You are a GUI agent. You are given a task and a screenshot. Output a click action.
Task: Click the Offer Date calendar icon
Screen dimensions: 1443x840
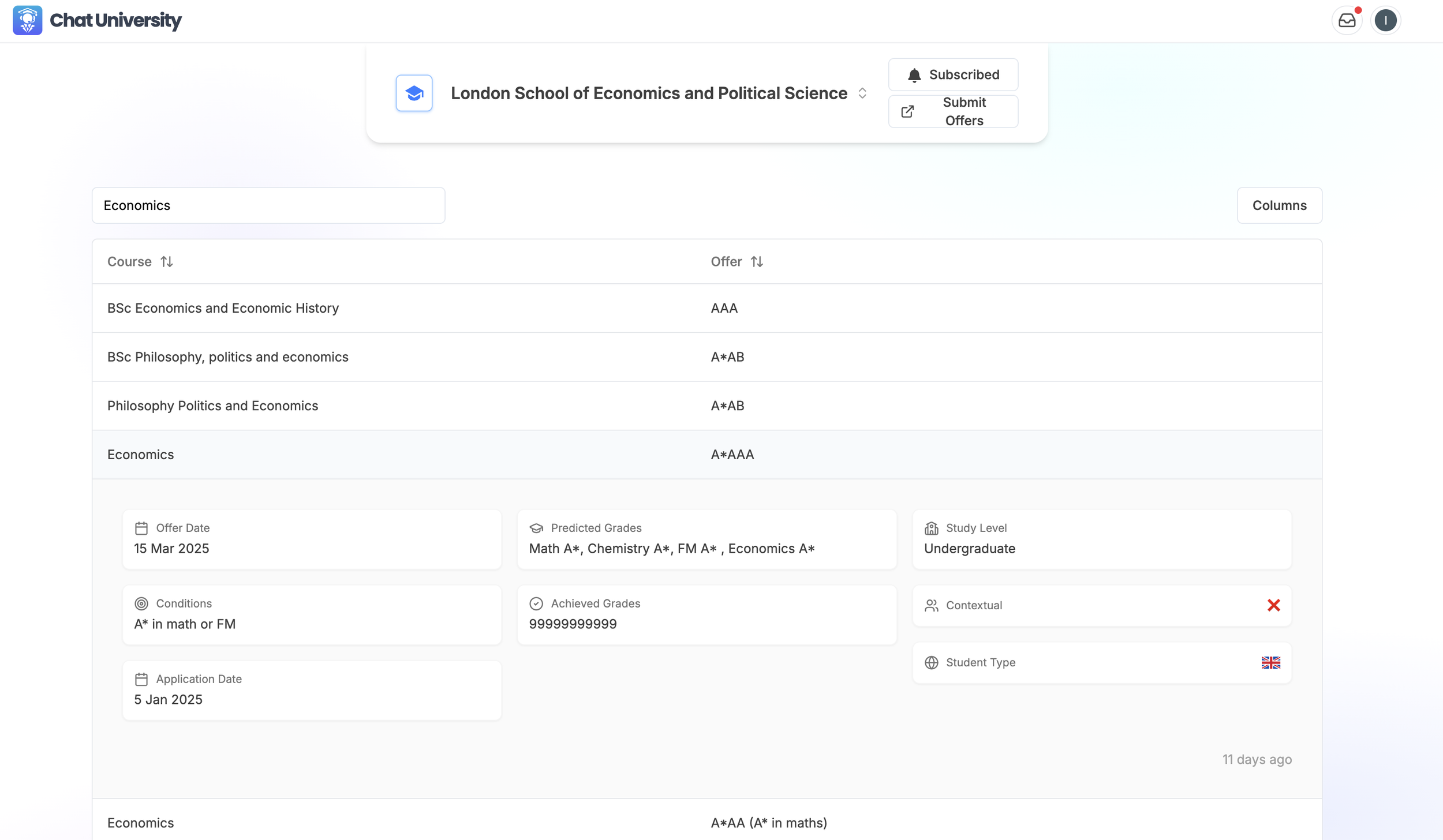pyautogui.click(x=141, y=528)
